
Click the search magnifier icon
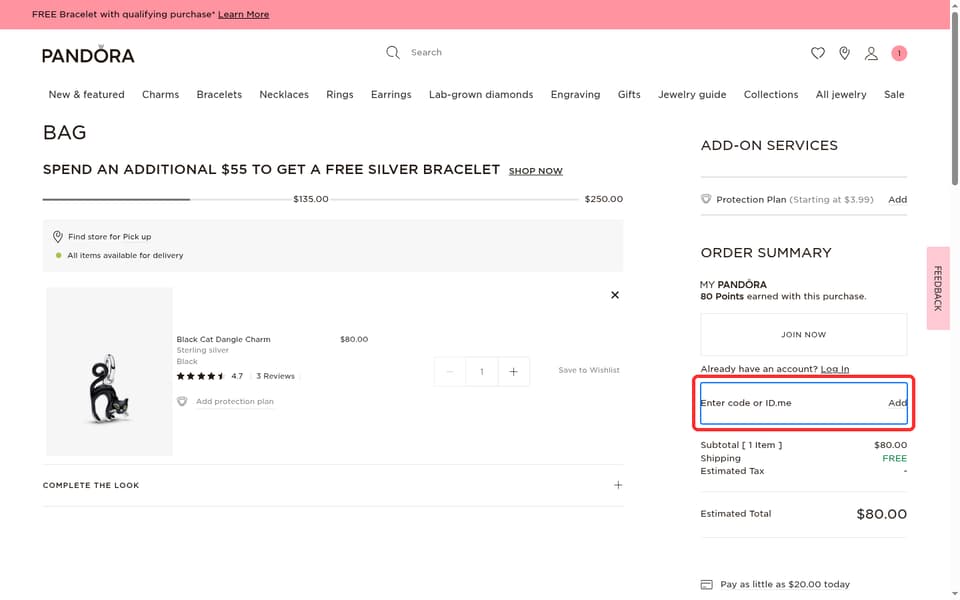pos(392,53)
